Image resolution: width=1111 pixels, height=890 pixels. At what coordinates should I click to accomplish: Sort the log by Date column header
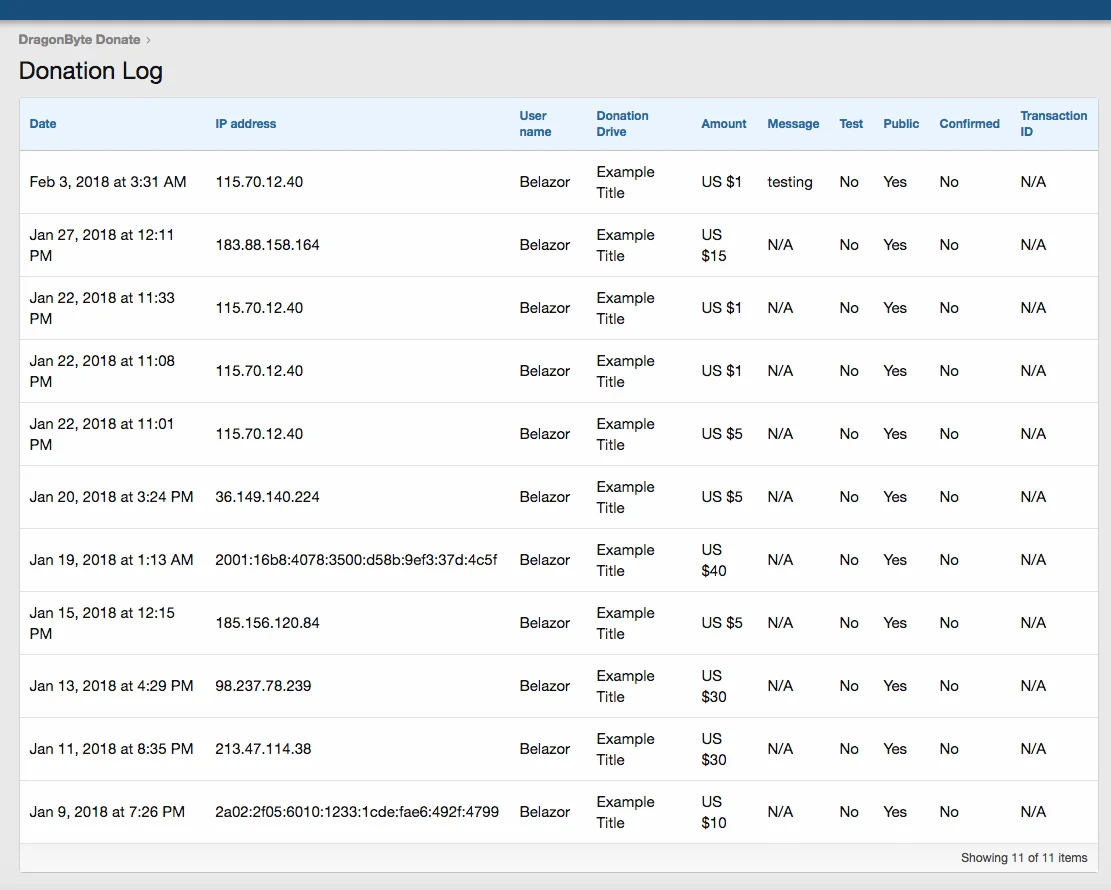[43, 124]
